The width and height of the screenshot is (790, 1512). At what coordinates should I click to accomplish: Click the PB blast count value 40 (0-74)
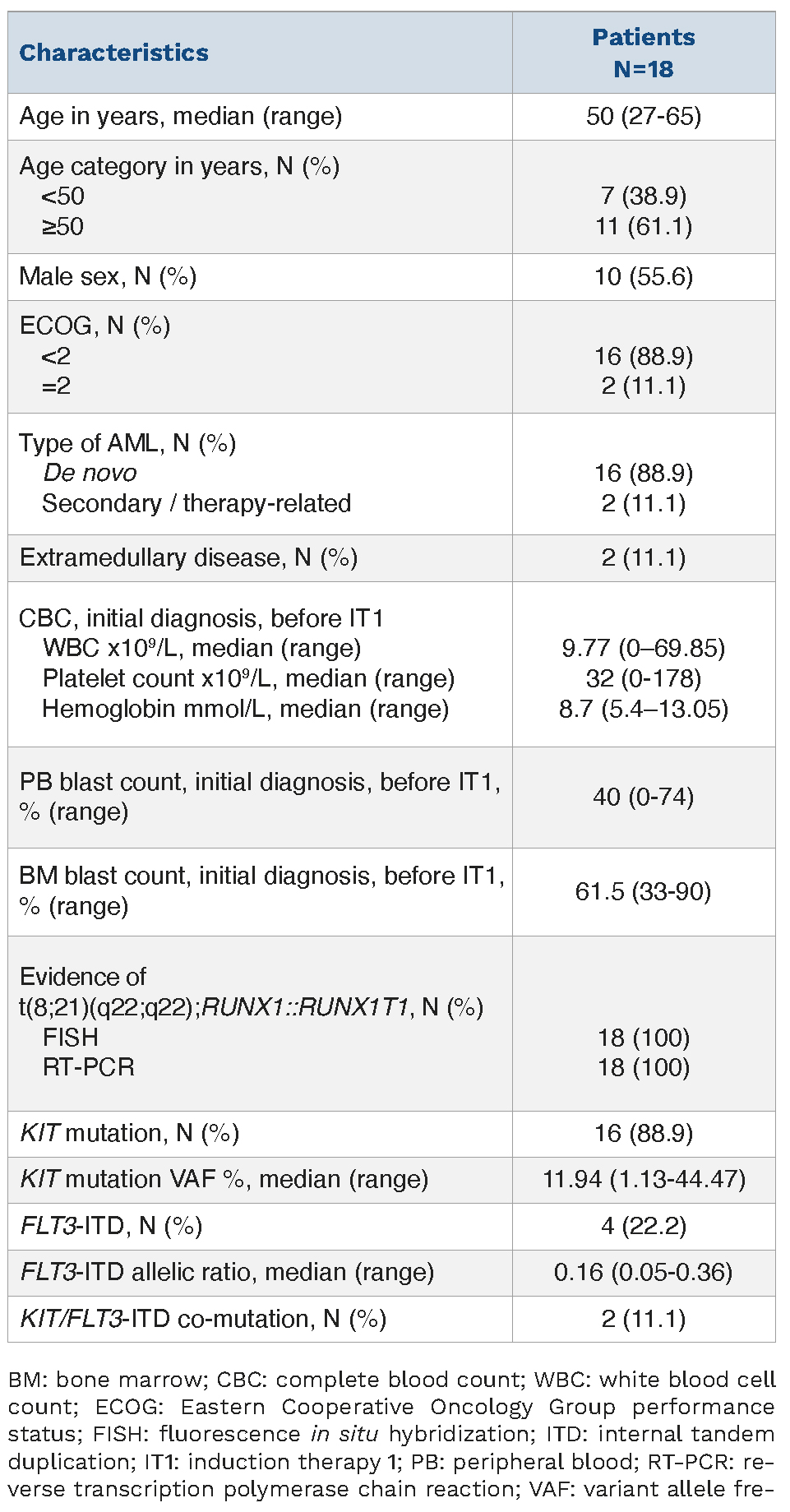[643, 797]
